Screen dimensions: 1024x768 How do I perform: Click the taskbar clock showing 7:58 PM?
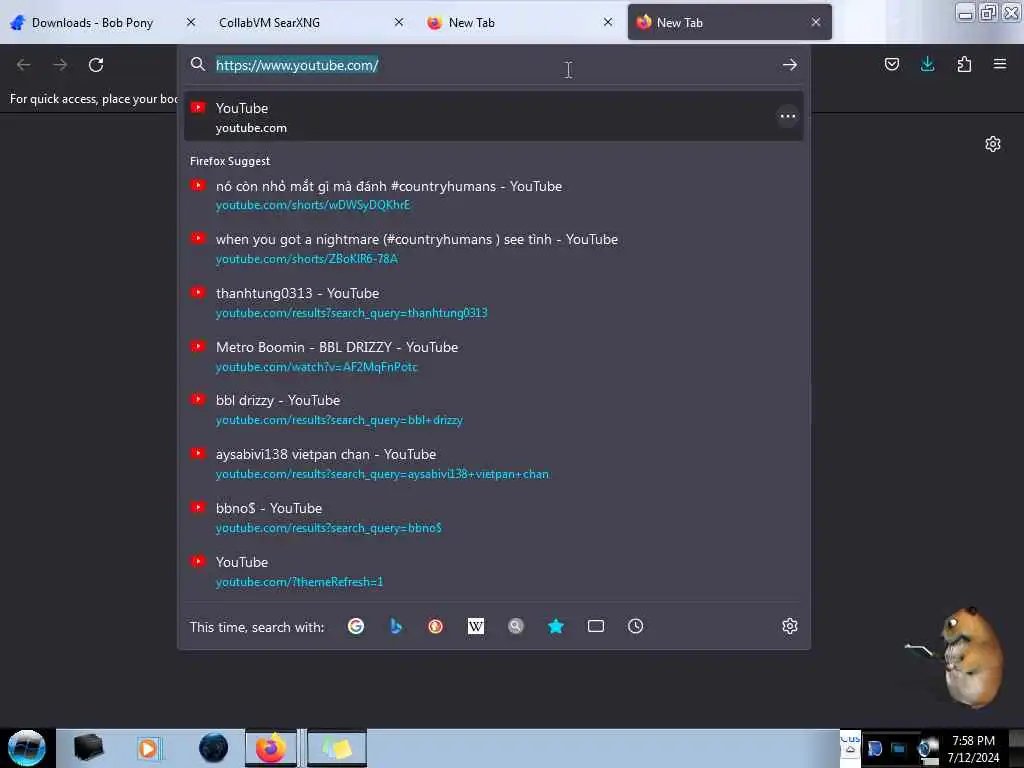pos(973,748)
